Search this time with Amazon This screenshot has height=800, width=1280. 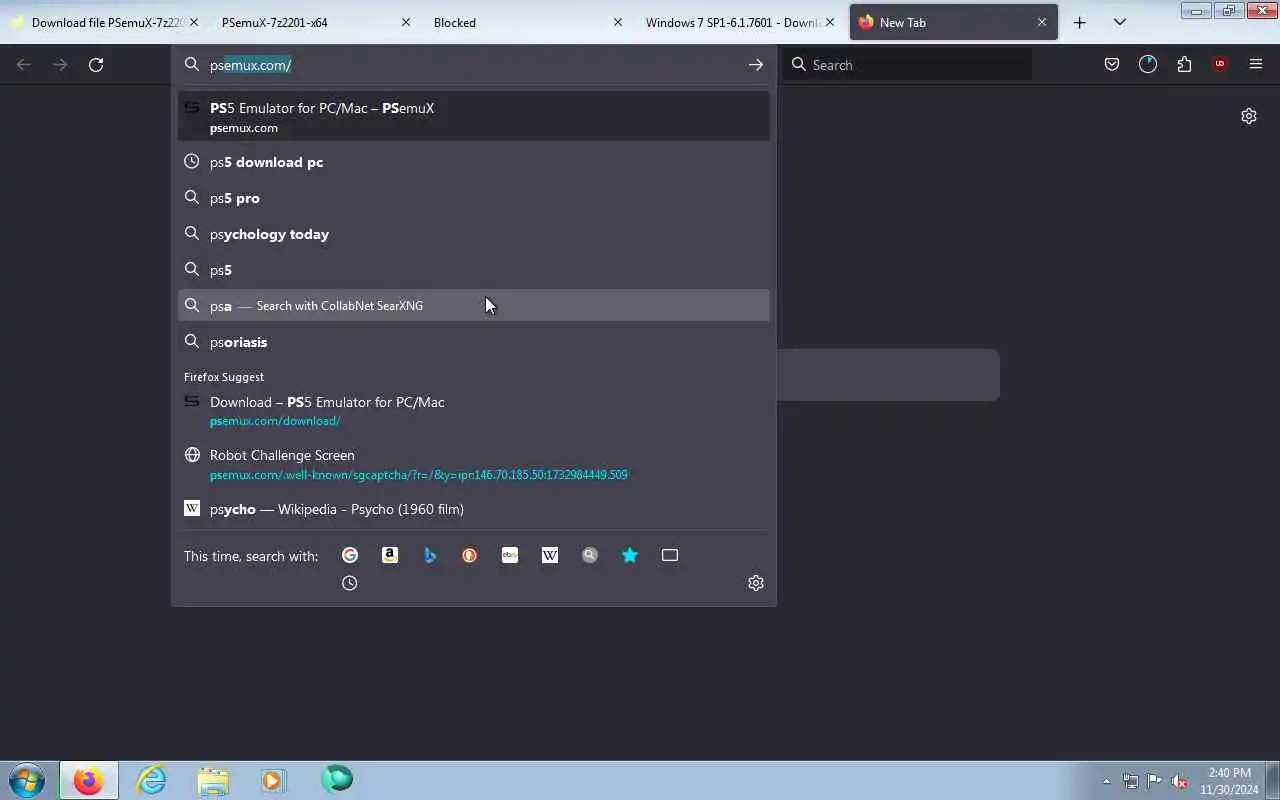tap(390, 555)
